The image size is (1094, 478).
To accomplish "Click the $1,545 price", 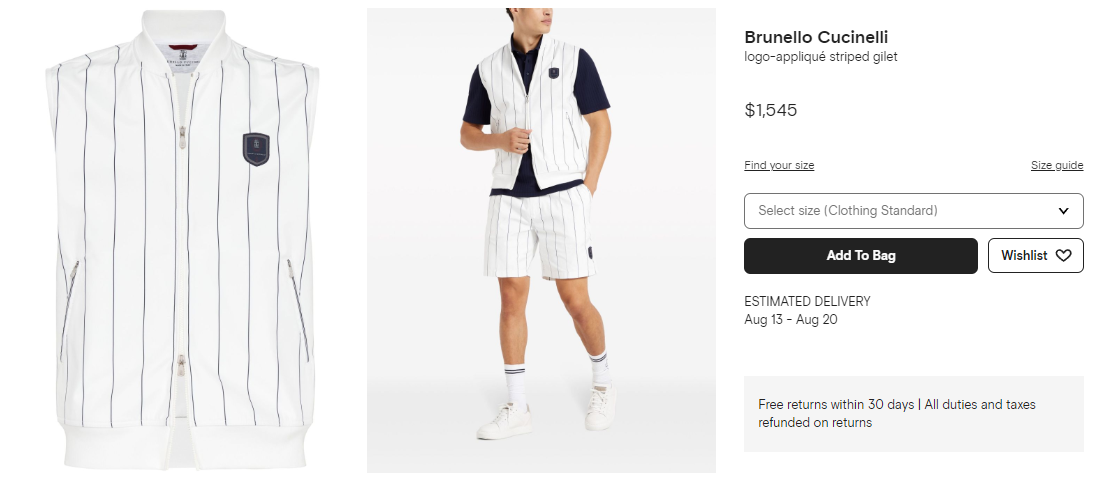I will coord(770,110).
